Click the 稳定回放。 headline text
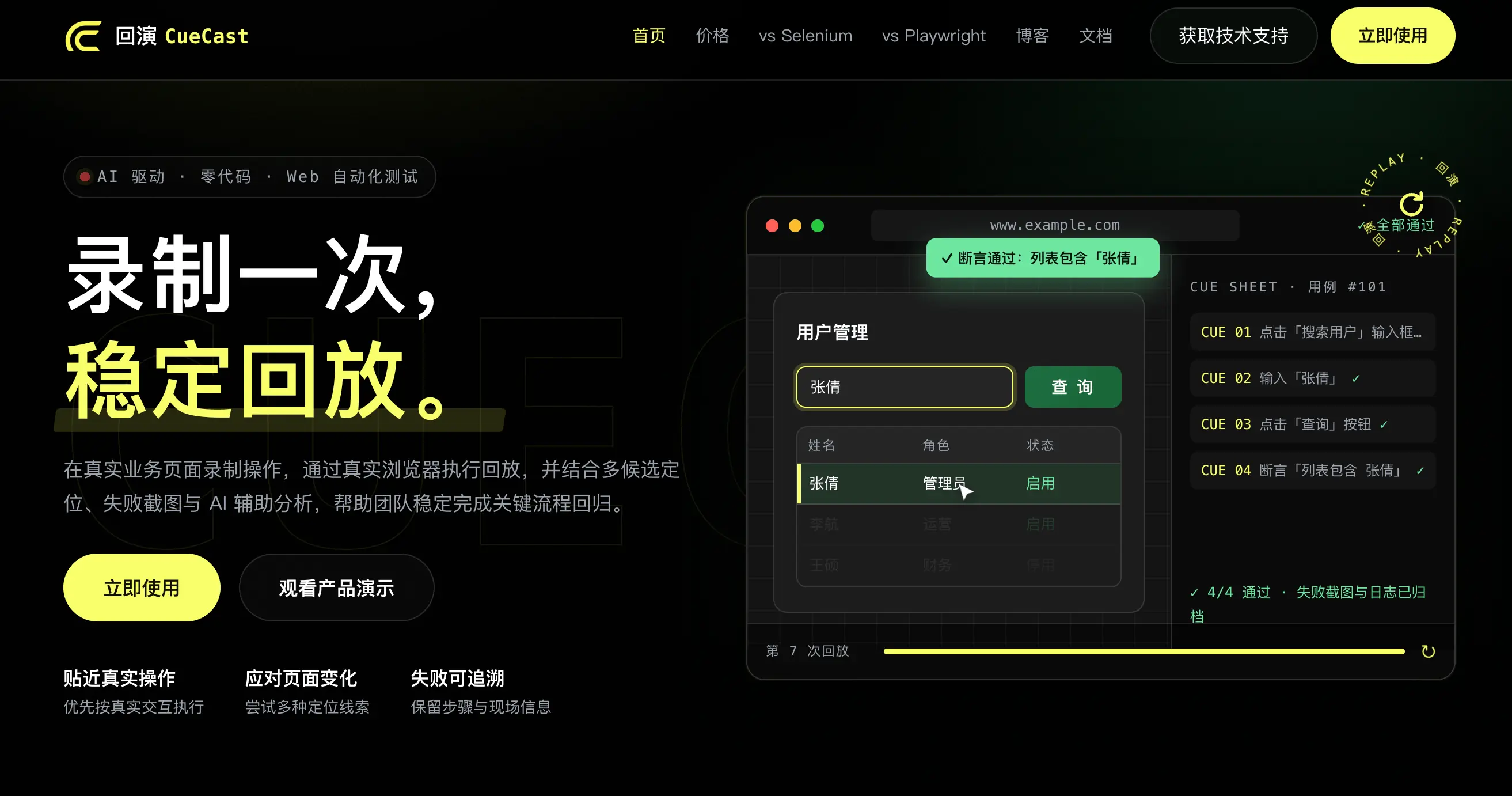The width and height of the screenshot is (1512, 796). pos(256,380)
